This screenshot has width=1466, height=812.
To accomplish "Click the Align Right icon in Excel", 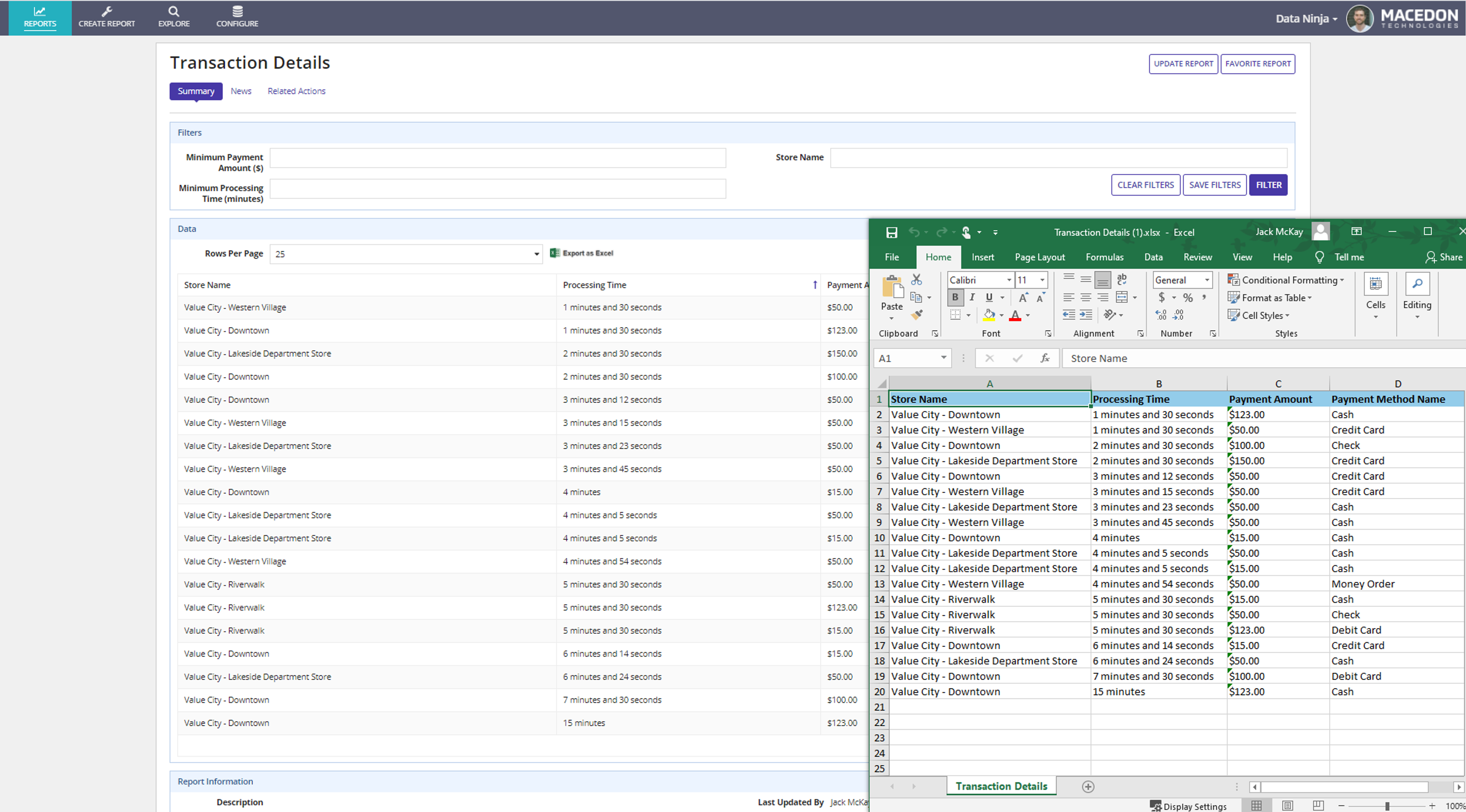I will (1103, 297).
